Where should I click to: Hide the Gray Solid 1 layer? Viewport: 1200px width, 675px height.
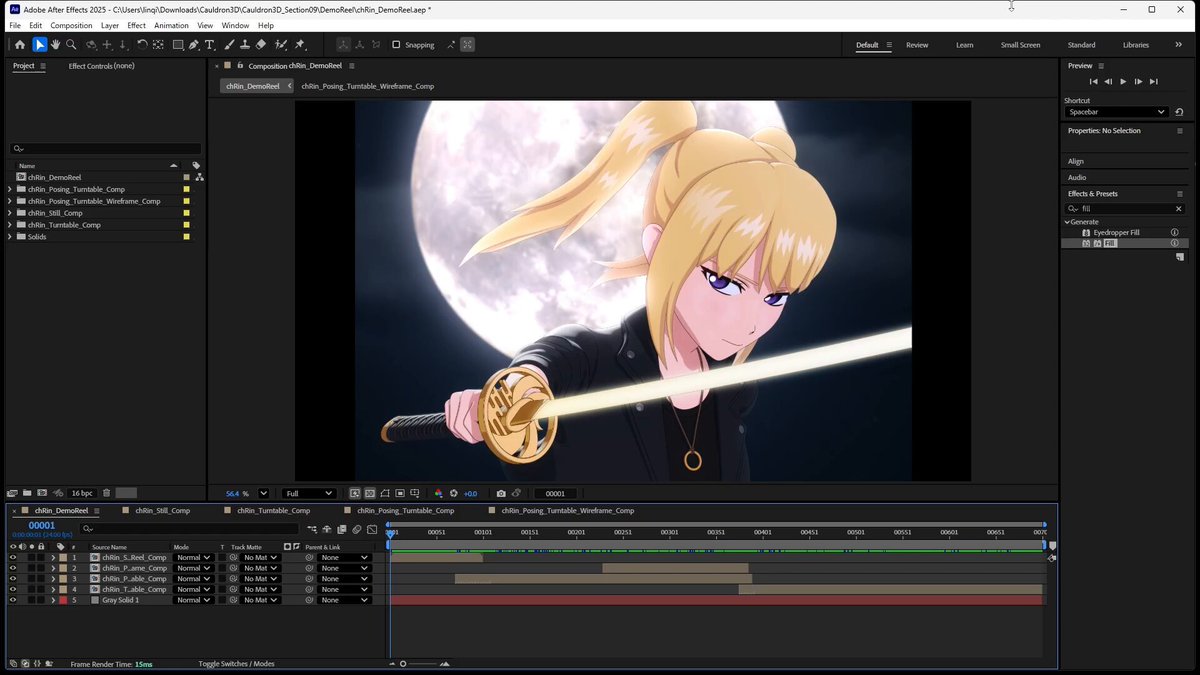13,600
